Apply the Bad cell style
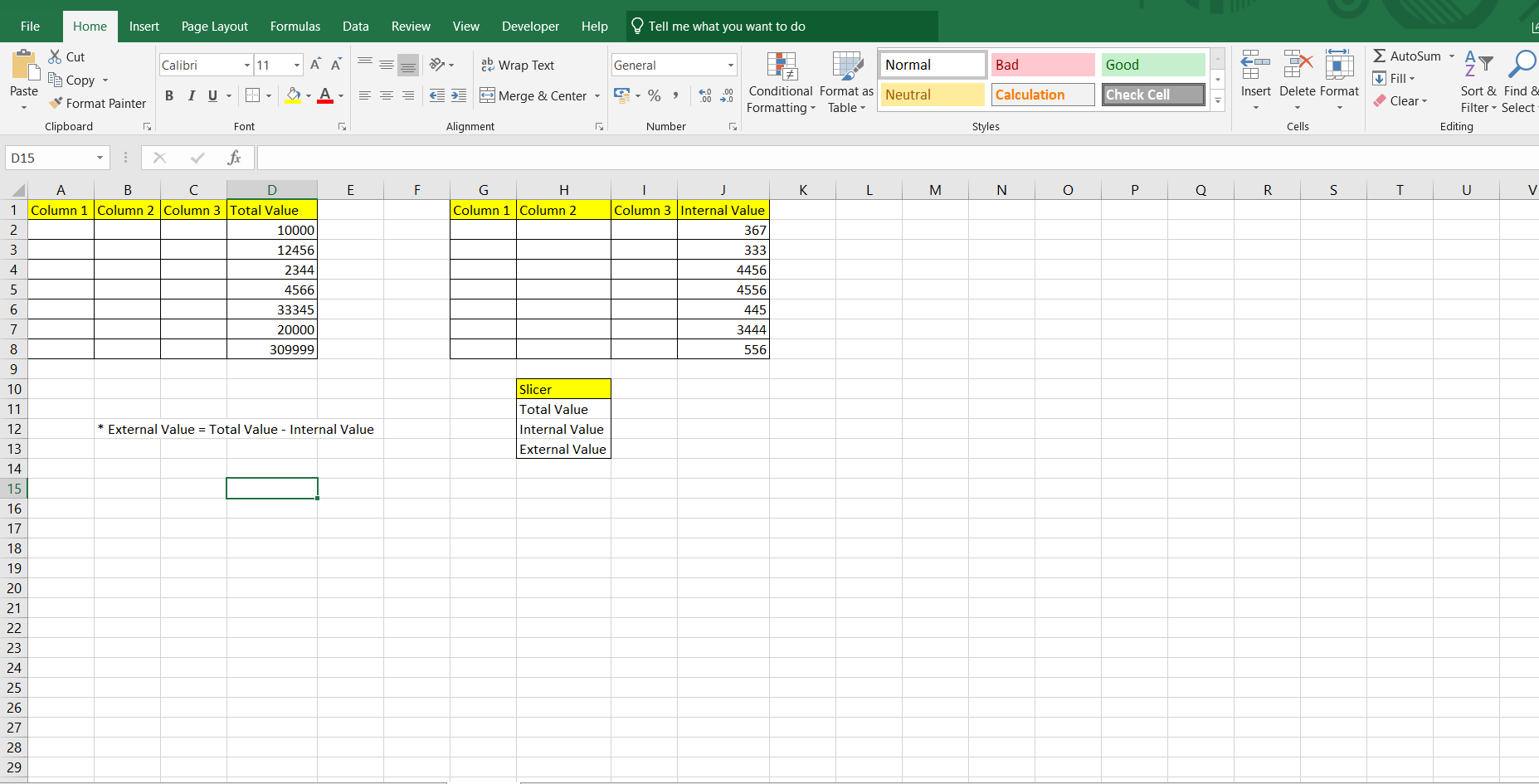Screen dimensions: 1539x784 point(1043,65)
